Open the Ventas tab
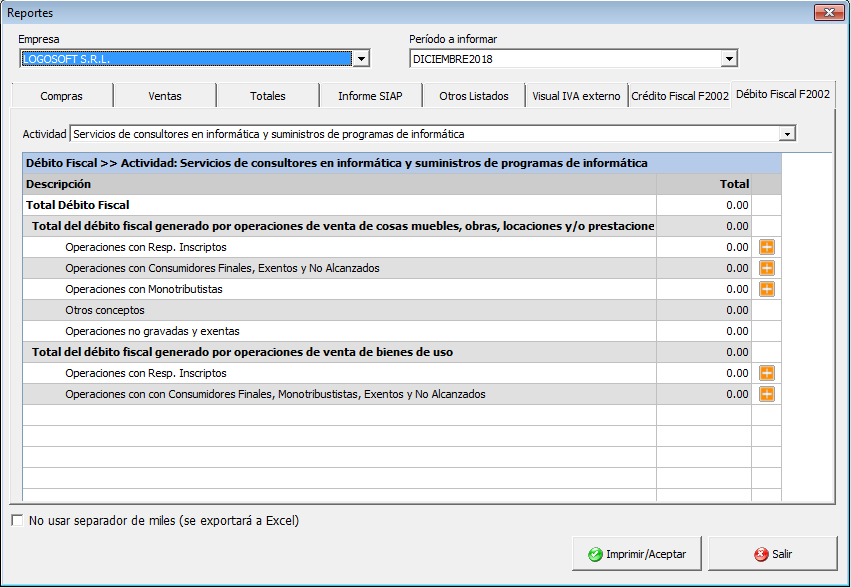 tap(165, 96)
